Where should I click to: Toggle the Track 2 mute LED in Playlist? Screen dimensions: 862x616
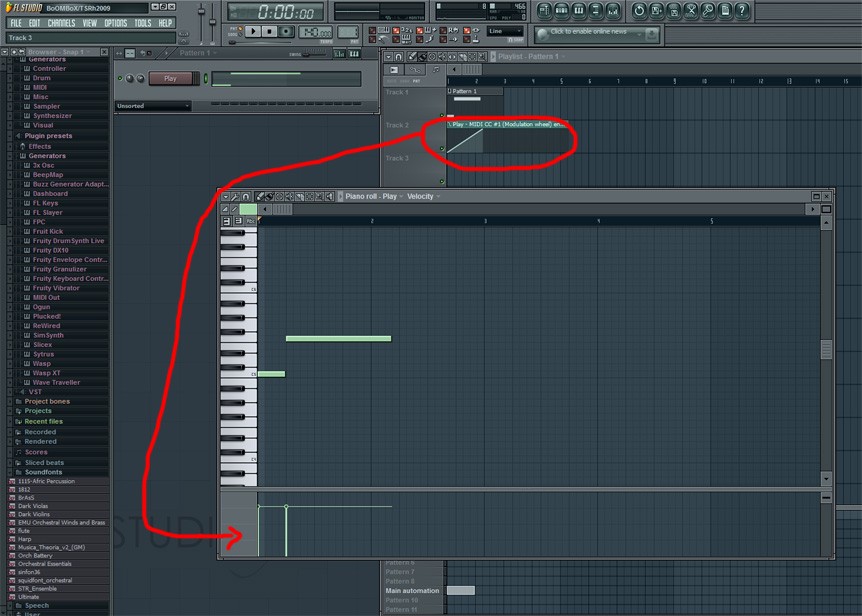(442, 148)
